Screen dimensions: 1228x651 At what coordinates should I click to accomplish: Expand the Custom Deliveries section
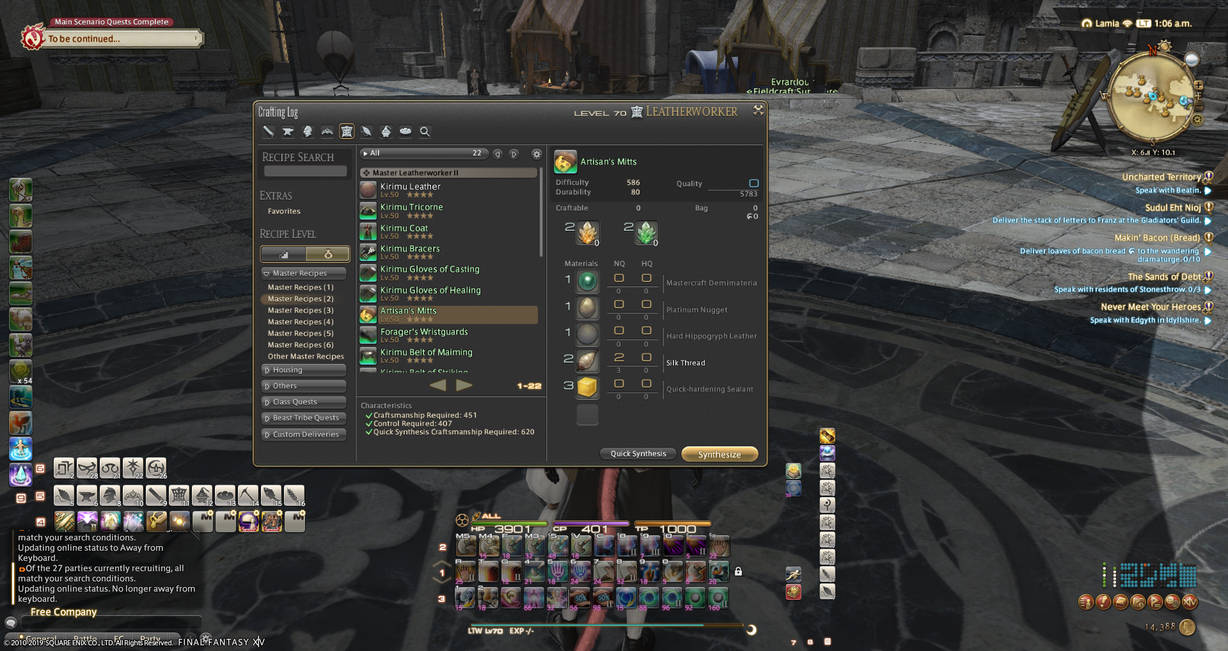coord(303,434)
